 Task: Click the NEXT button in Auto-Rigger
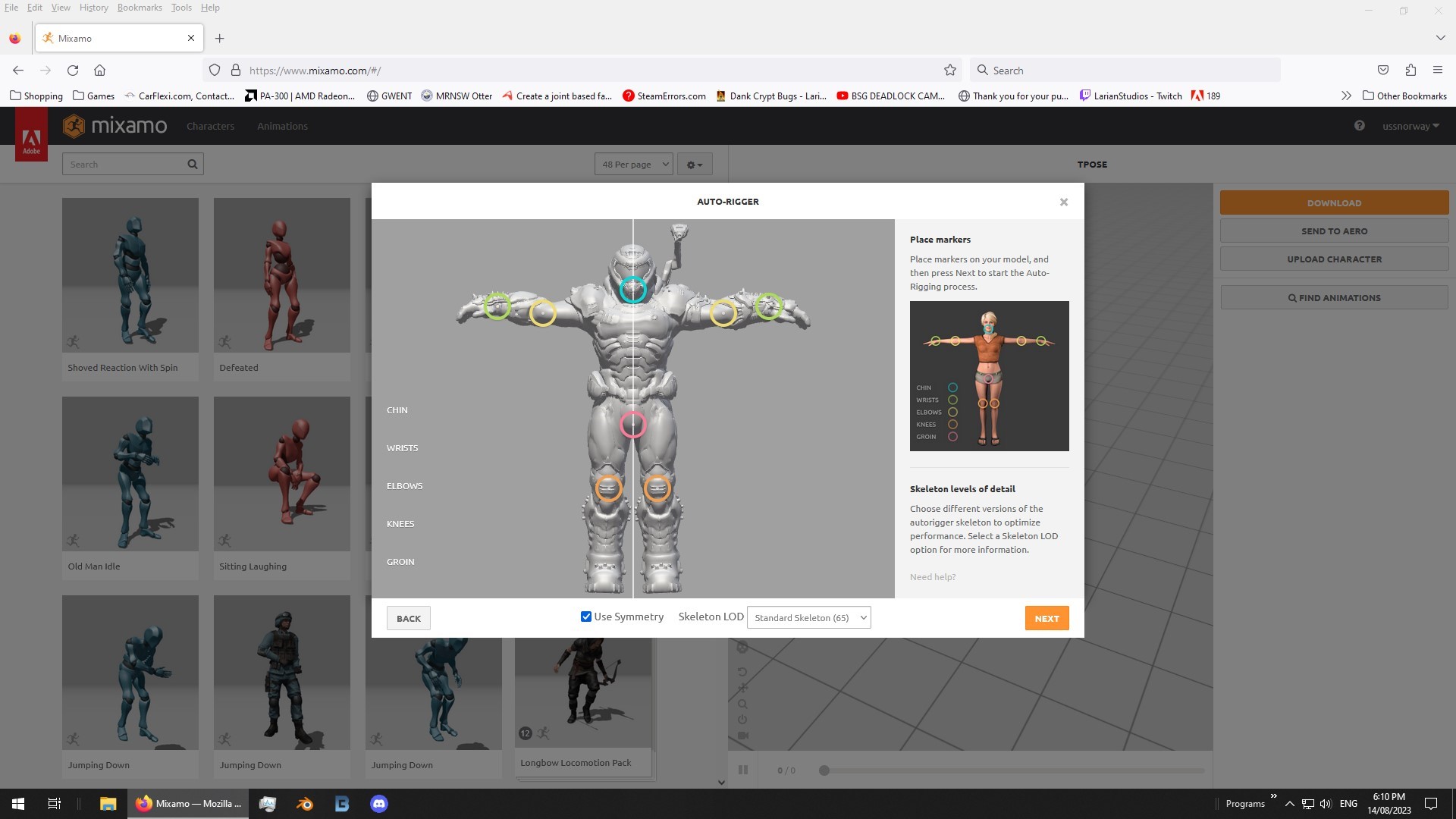[1046, 618]
